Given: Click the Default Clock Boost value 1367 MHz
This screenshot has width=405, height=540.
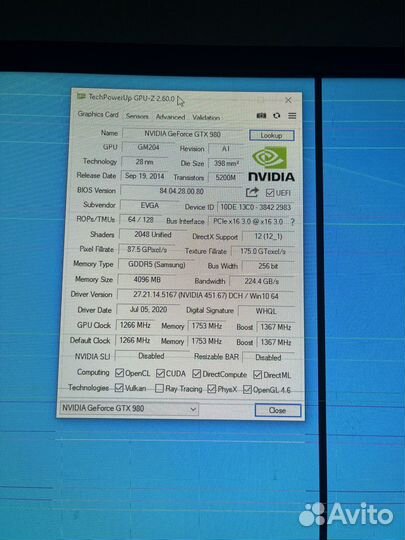Looking at the screenshot, I should tap(276, 342).
